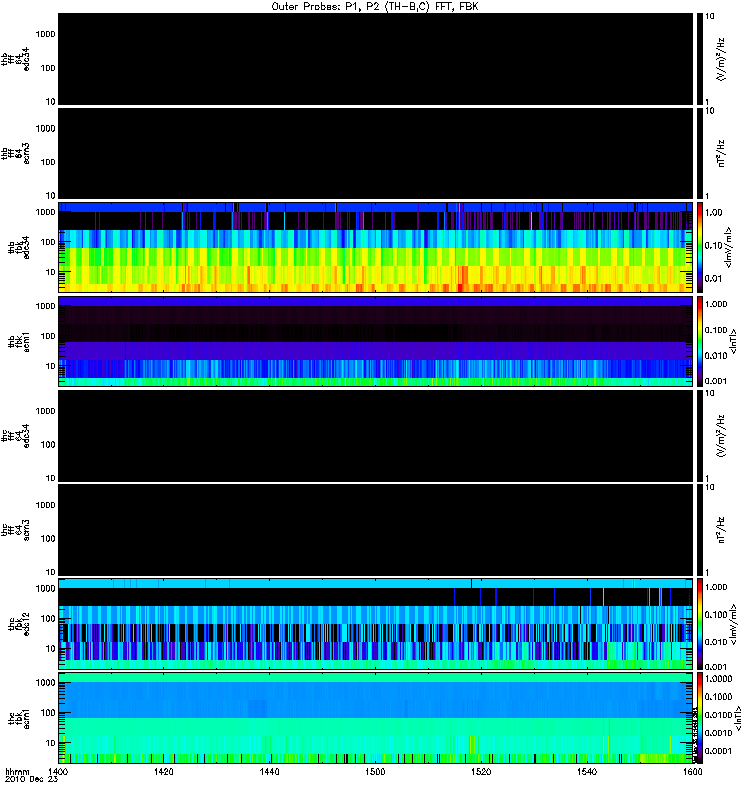The image size is (750, 800).
Task: Click the <|mV/m|> unit label beside thc edc12
Action: point(734,624)
